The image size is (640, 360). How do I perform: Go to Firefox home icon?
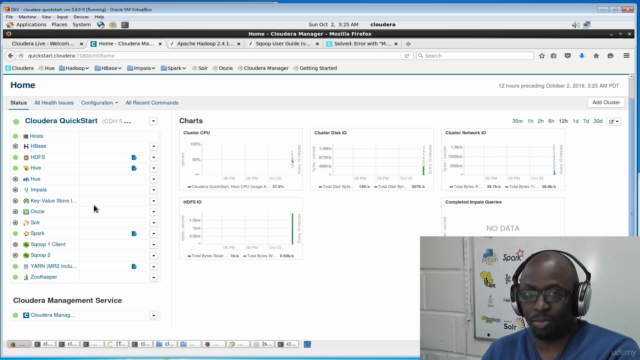(596, 56)
